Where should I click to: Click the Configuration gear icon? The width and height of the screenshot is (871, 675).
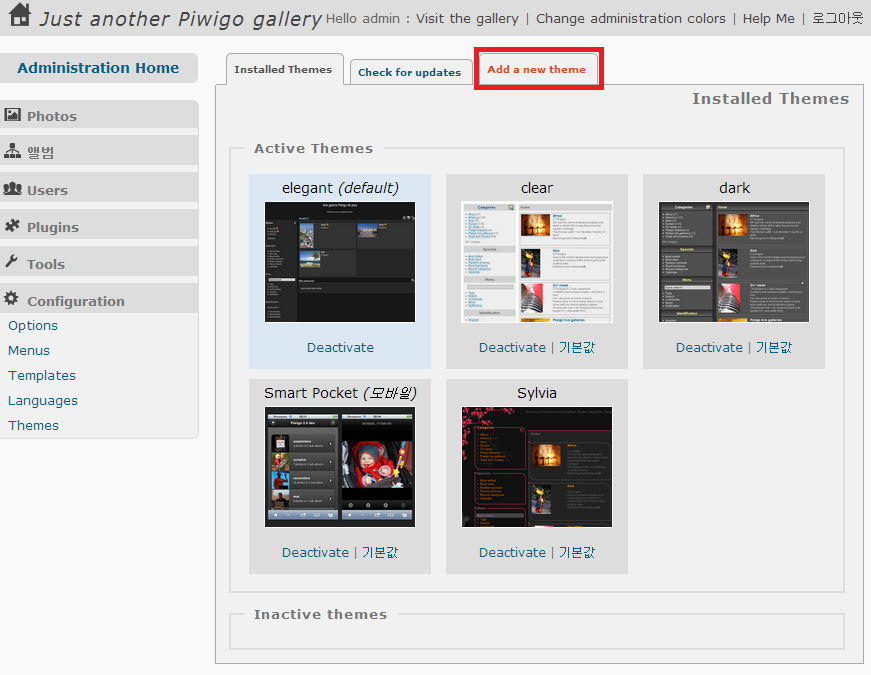pos(12,299)
